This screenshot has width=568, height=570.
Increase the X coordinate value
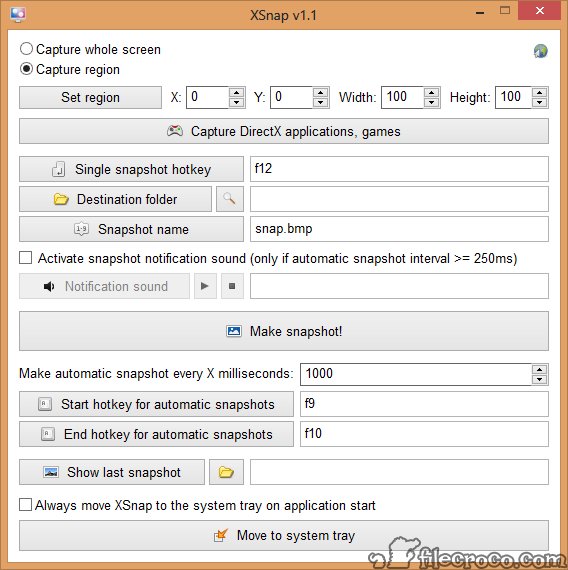tap(237, 92)
